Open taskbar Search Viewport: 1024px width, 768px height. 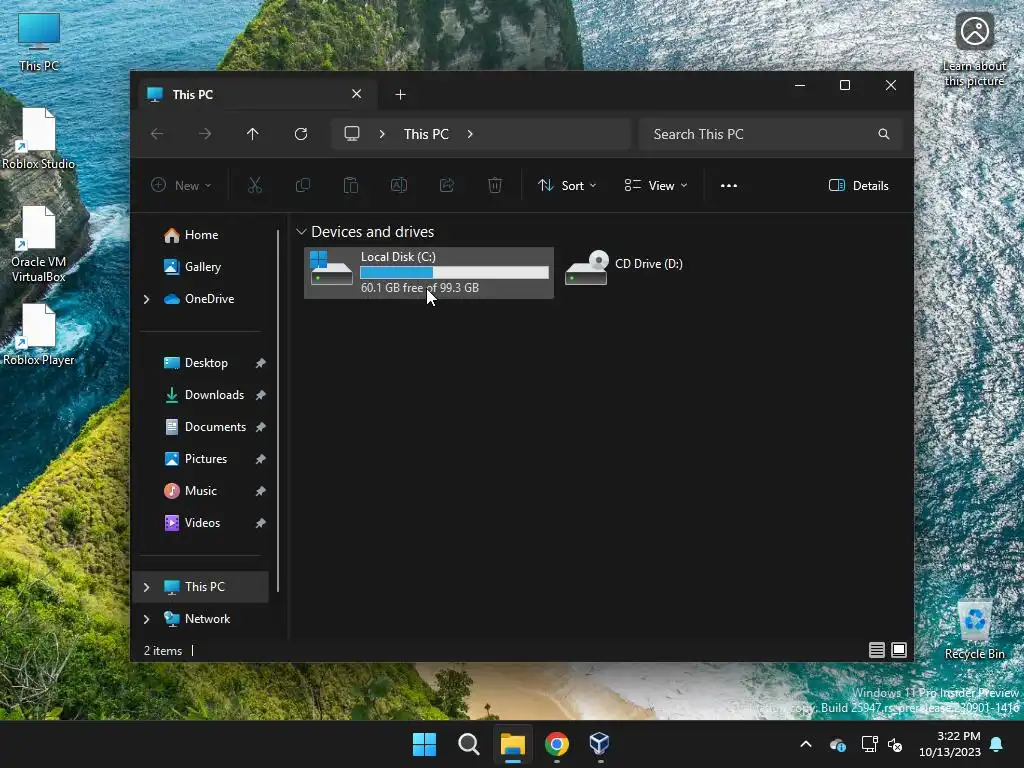469,744
